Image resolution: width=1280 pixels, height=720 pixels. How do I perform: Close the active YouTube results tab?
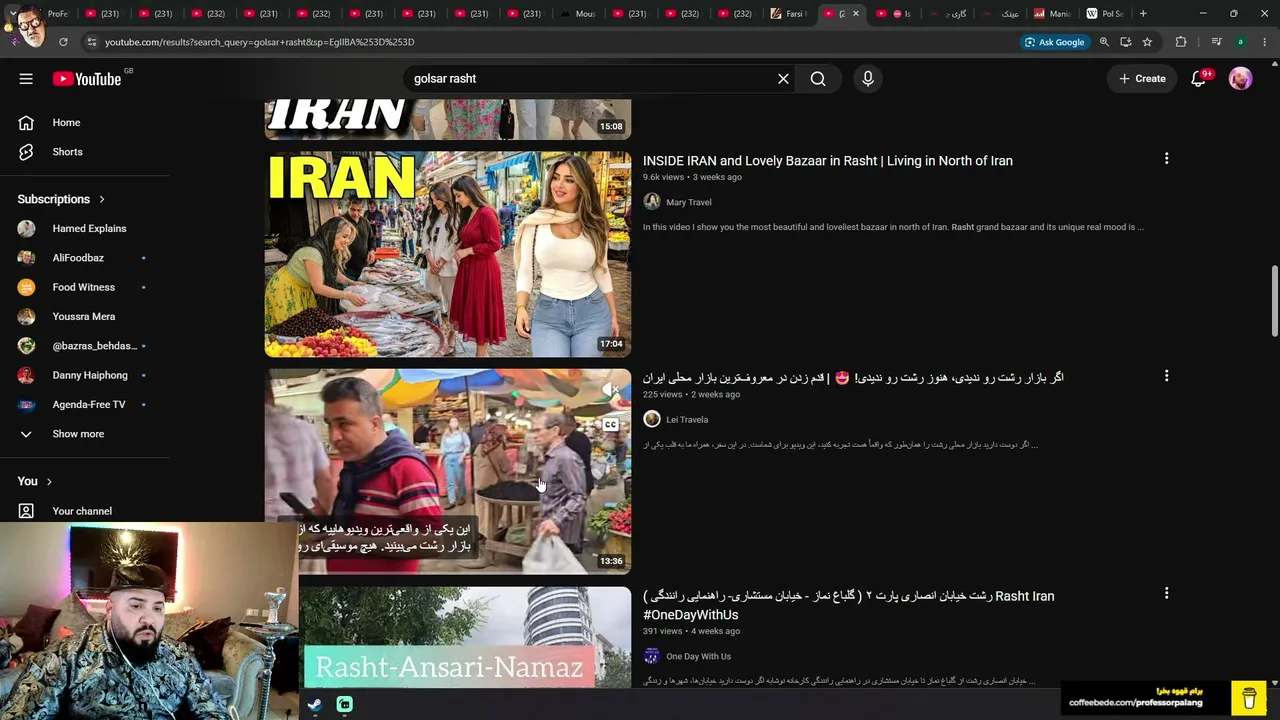[x=855, y=14]
